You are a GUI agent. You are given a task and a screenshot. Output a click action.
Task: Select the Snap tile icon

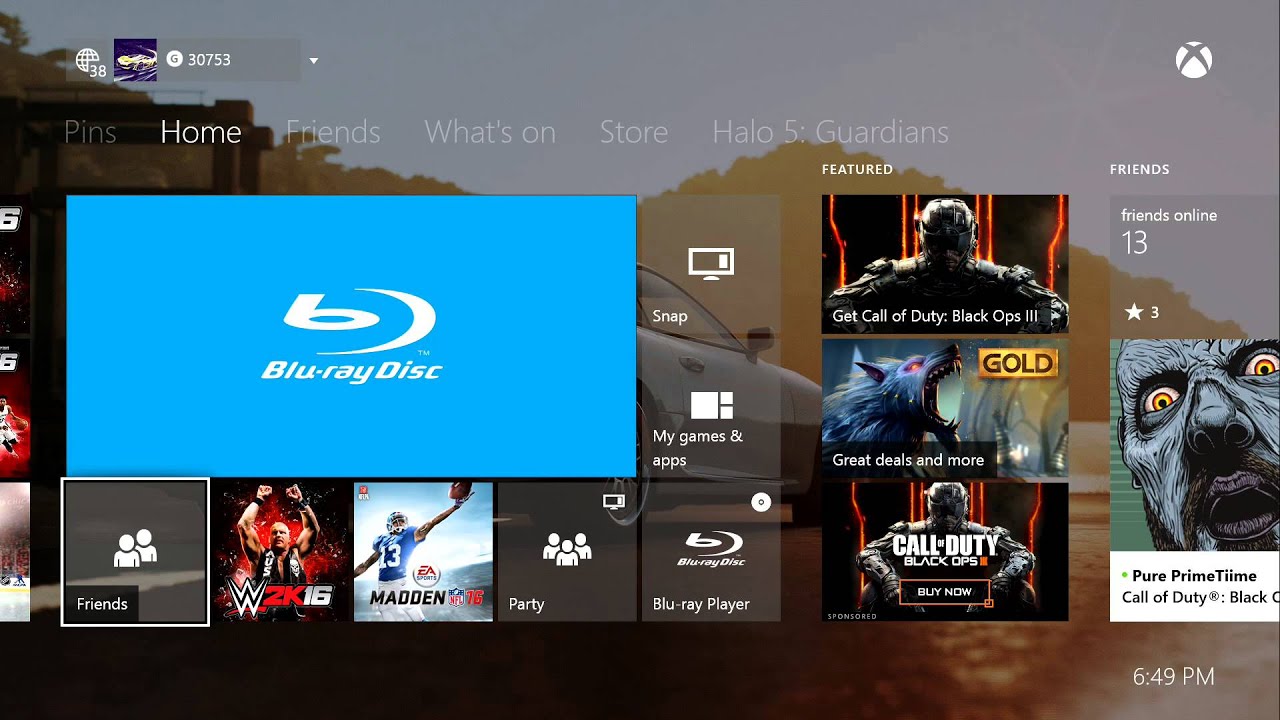pos(711,263)
